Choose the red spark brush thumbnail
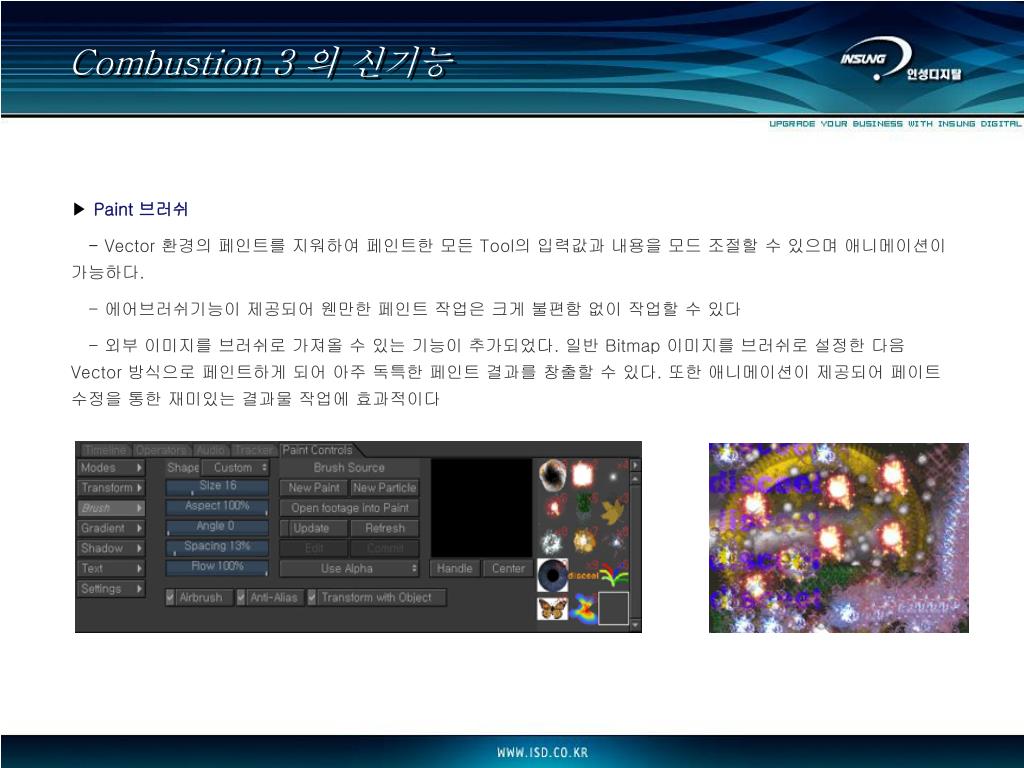The width and height of the screenshot is (1024, 768). tap(554, 507)
